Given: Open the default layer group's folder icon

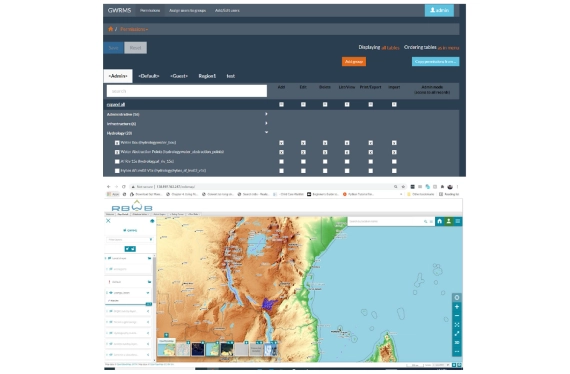Looking at the screenshot, I should (149, 282).
